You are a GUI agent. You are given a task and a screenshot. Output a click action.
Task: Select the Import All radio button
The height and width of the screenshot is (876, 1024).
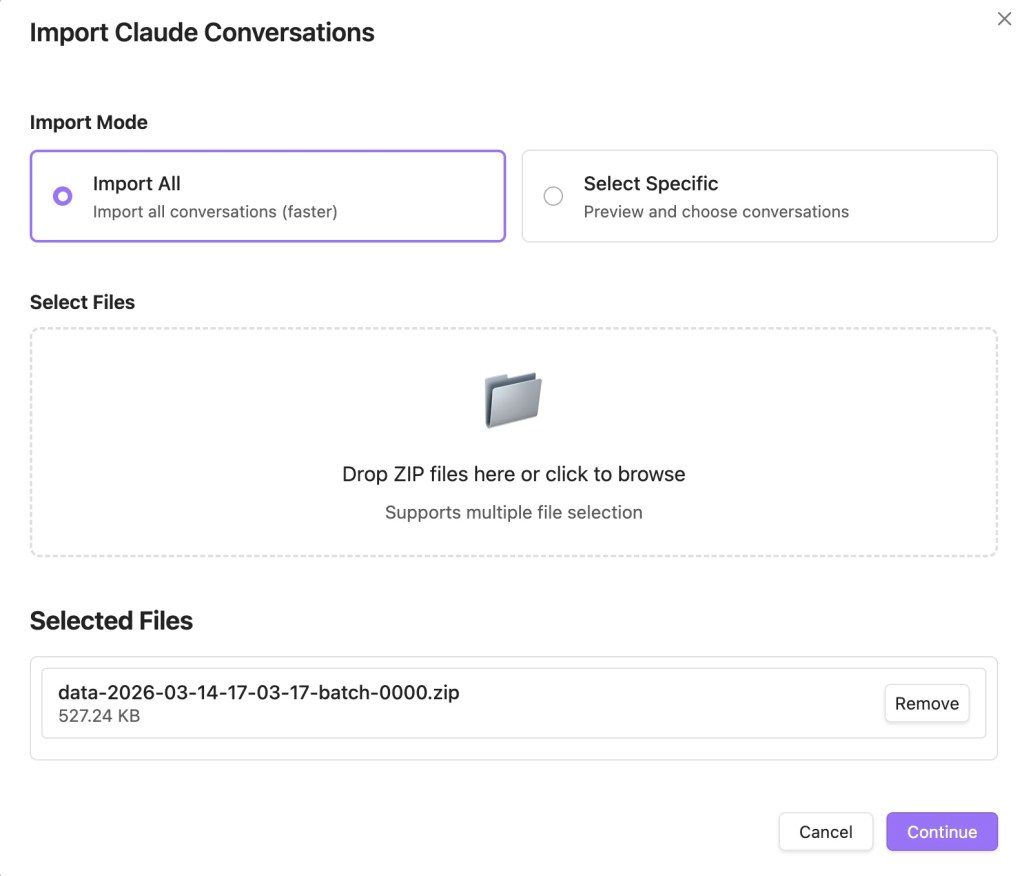[x=63, y=197]
